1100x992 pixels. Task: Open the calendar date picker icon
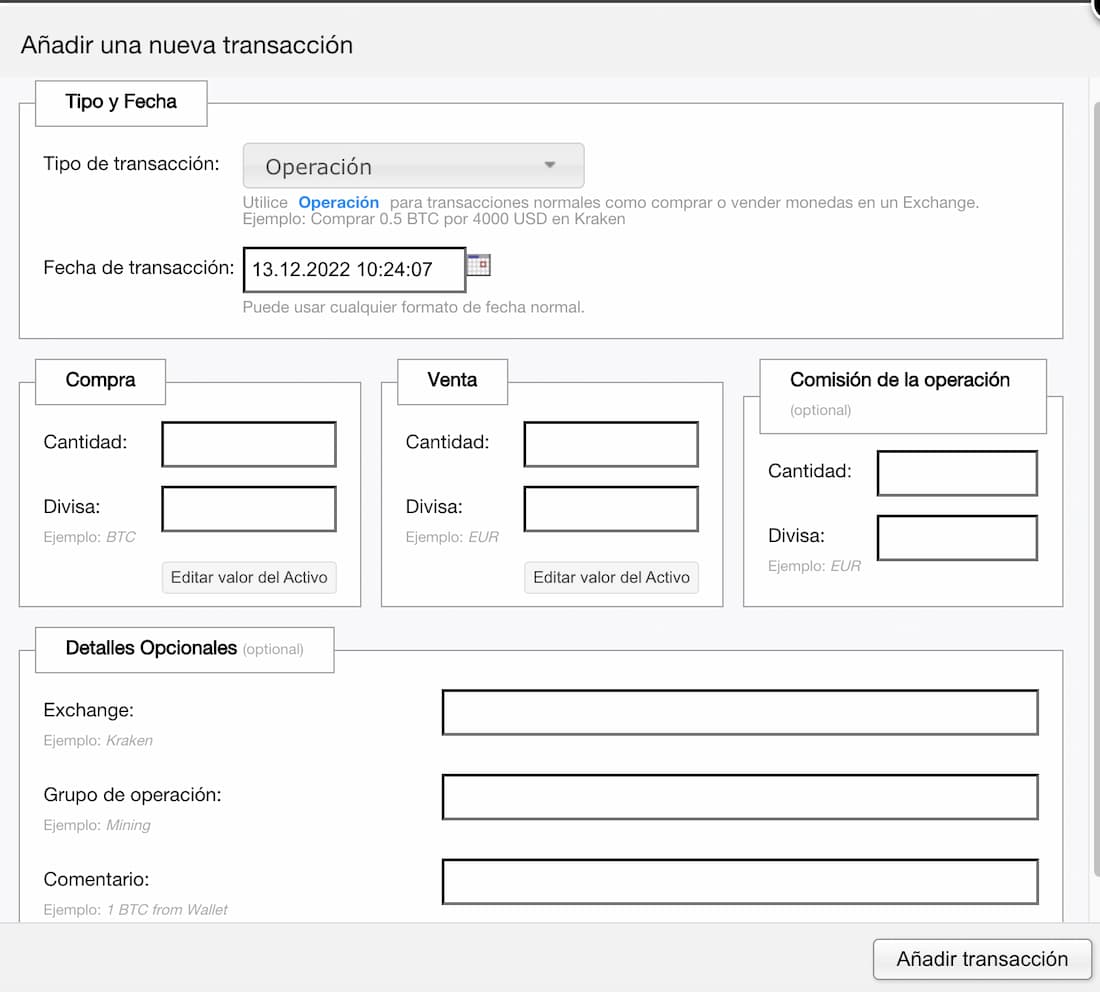481,264
